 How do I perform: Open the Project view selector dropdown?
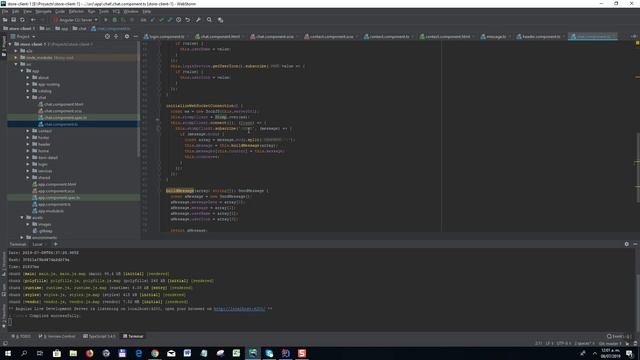pos(24,36)
